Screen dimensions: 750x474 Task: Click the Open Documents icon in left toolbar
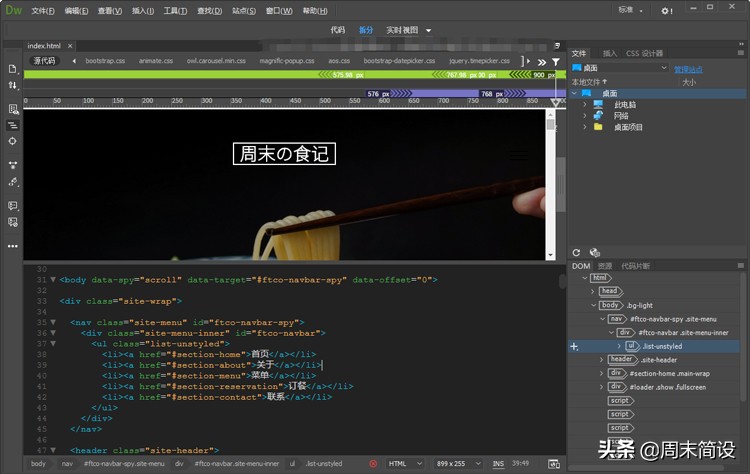pyautogui.click(x=13, y=68)
